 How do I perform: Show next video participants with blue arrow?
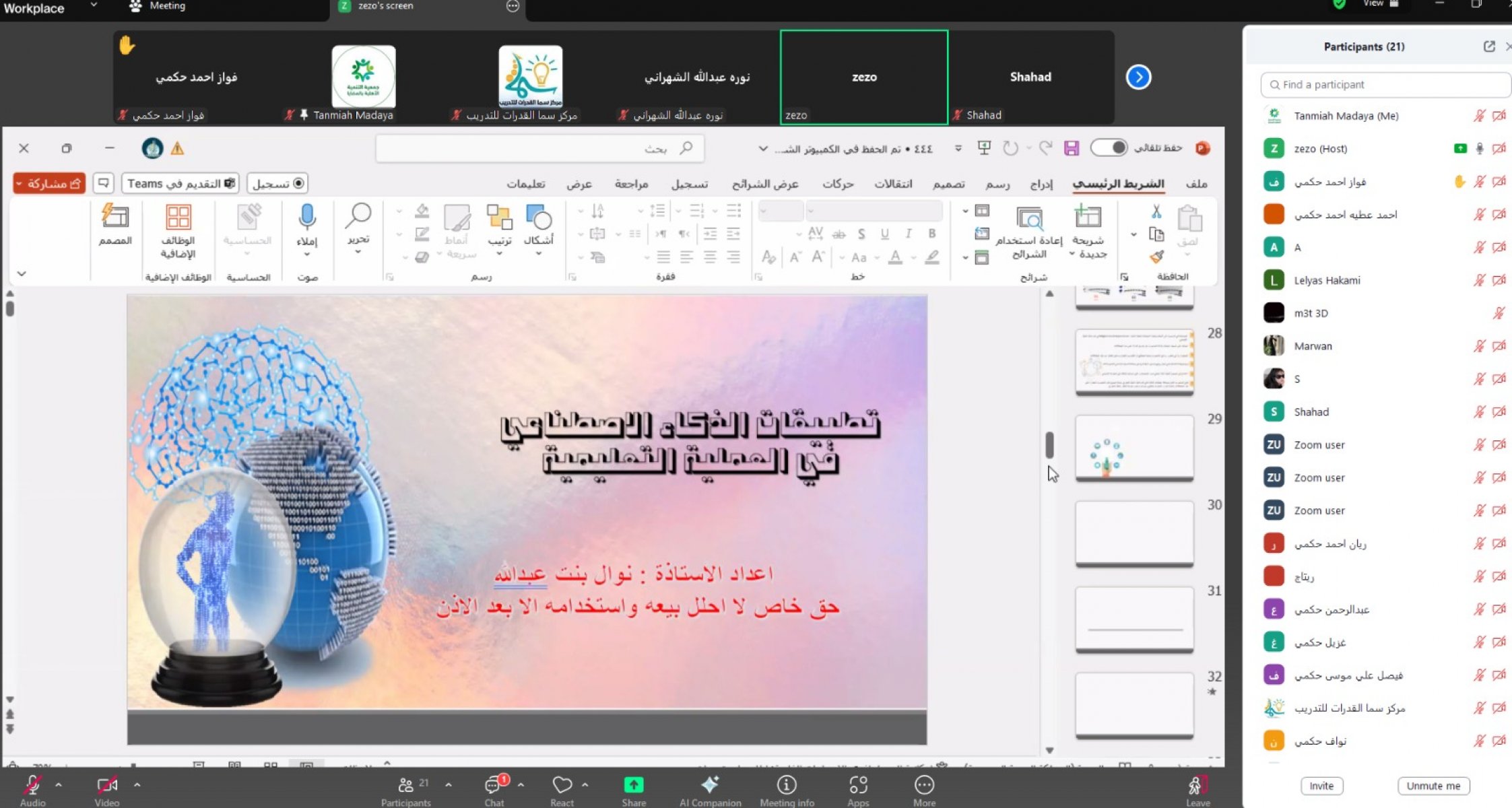pos(1138,77)
